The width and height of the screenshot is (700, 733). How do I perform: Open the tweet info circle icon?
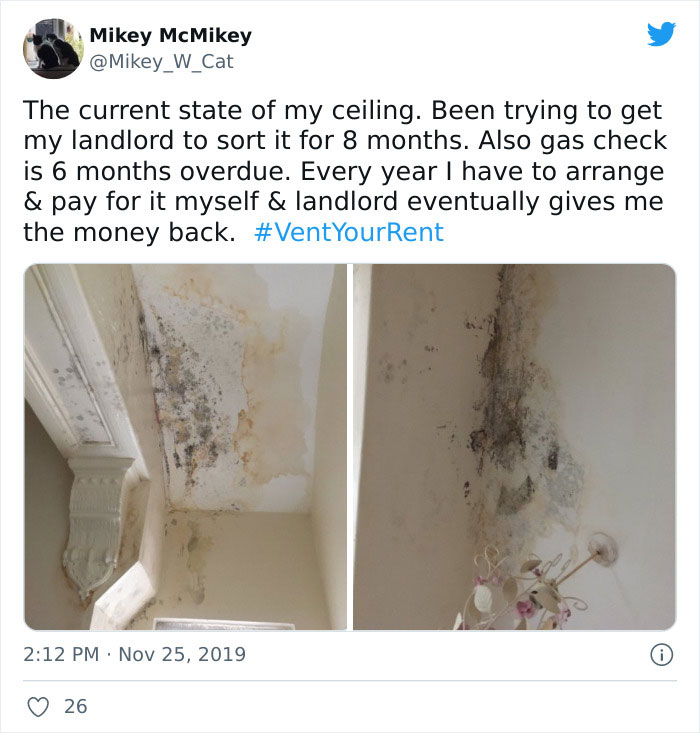point(662,654)
